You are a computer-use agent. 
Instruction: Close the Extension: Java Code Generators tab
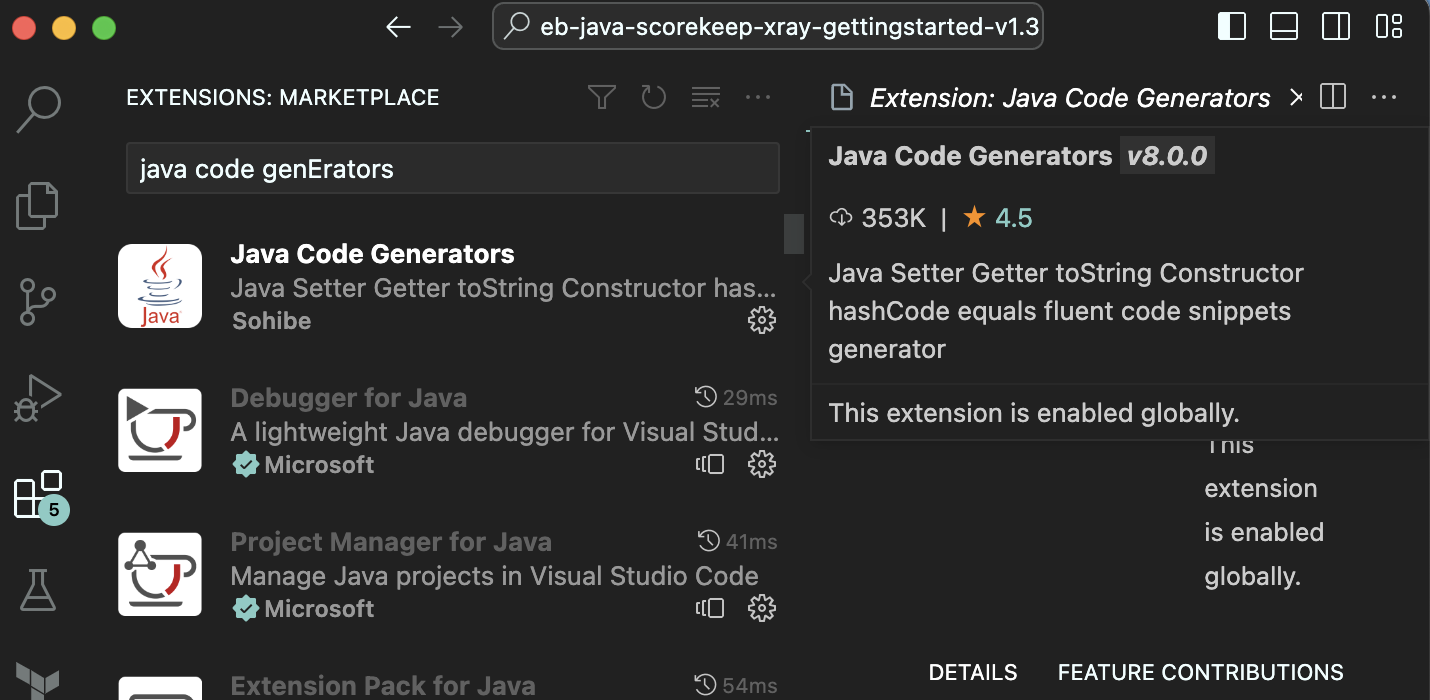pyautogui.click(x=1295, y=98)
